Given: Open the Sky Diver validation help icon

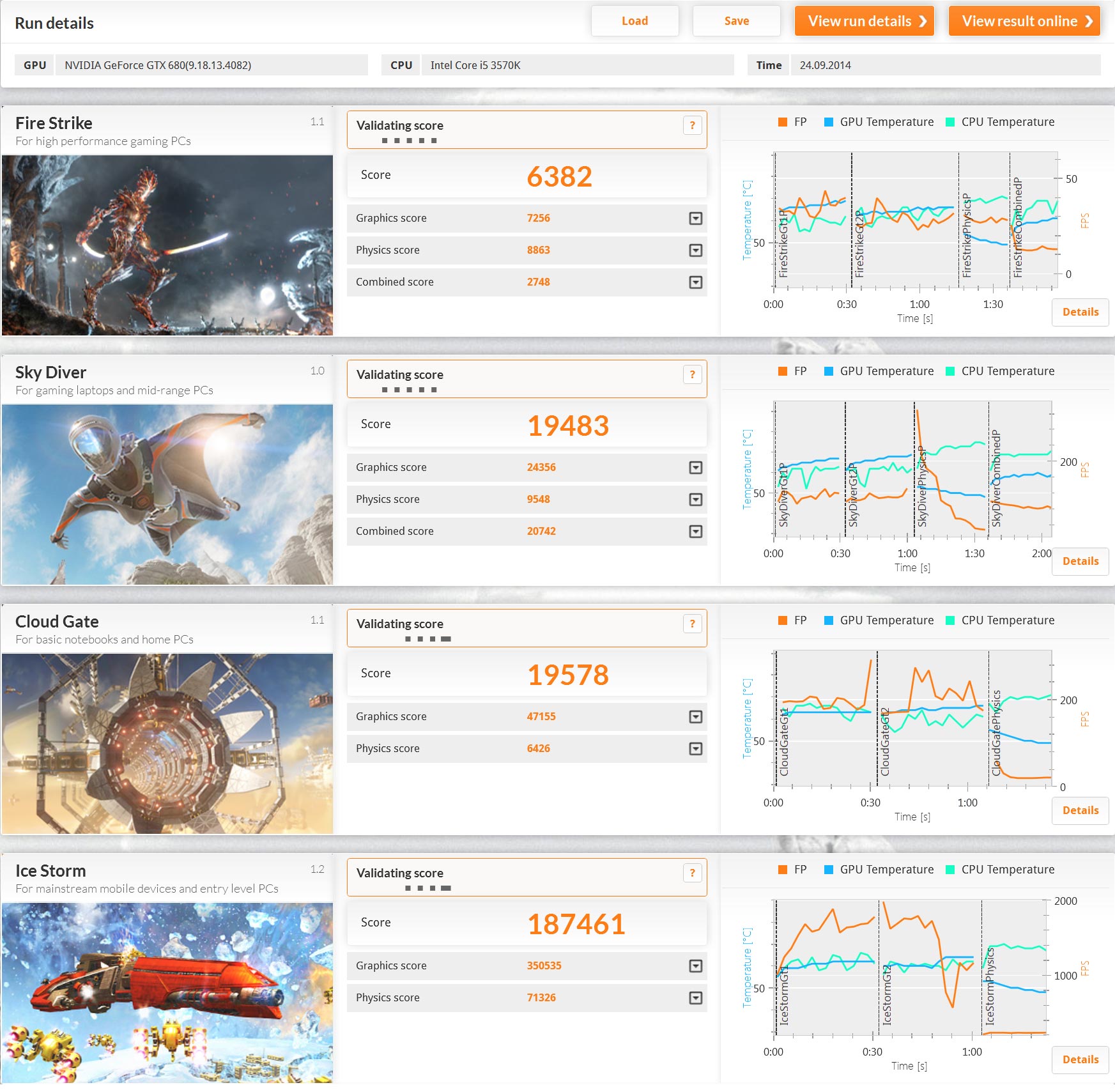Looking at the screenshot, I should click(x=692, y=375).
